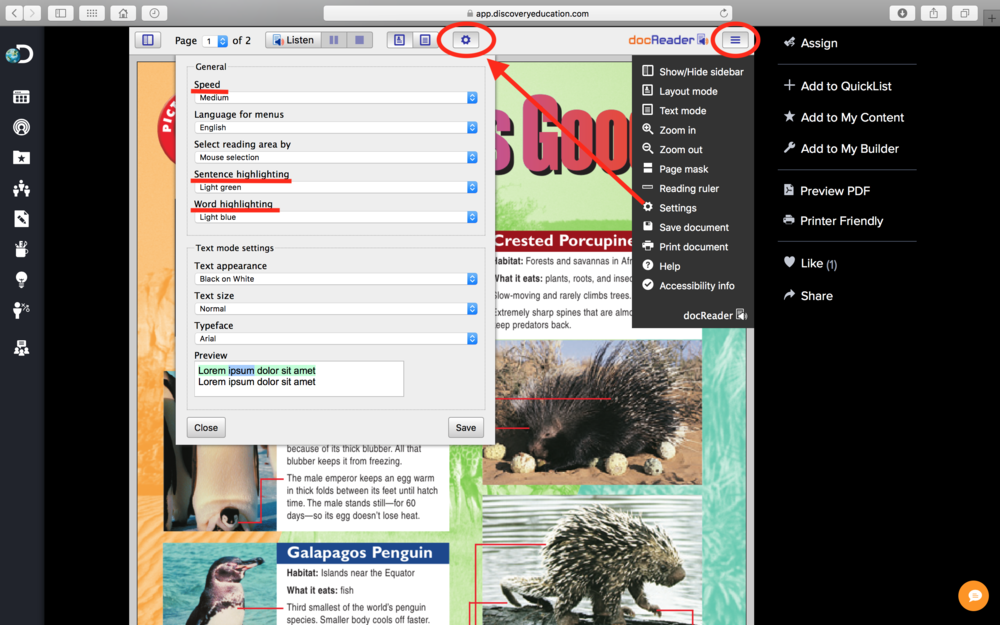Change the Text size dropdown
The height and width of the screenshot is (625, 1000).
(336, 309)
